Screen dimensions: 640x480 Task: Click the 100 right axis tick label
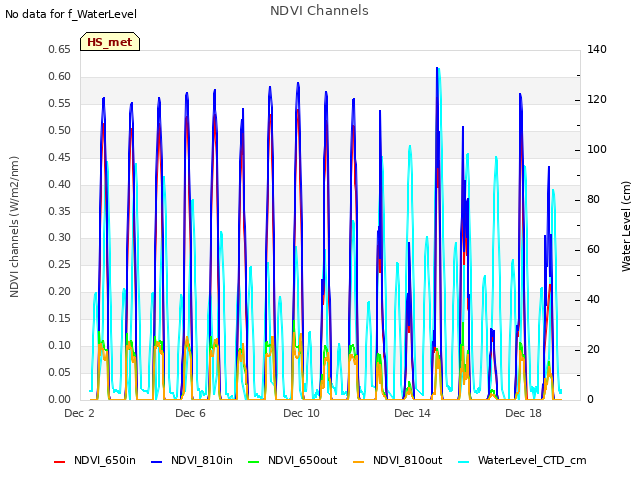click(x=597, y=149)
